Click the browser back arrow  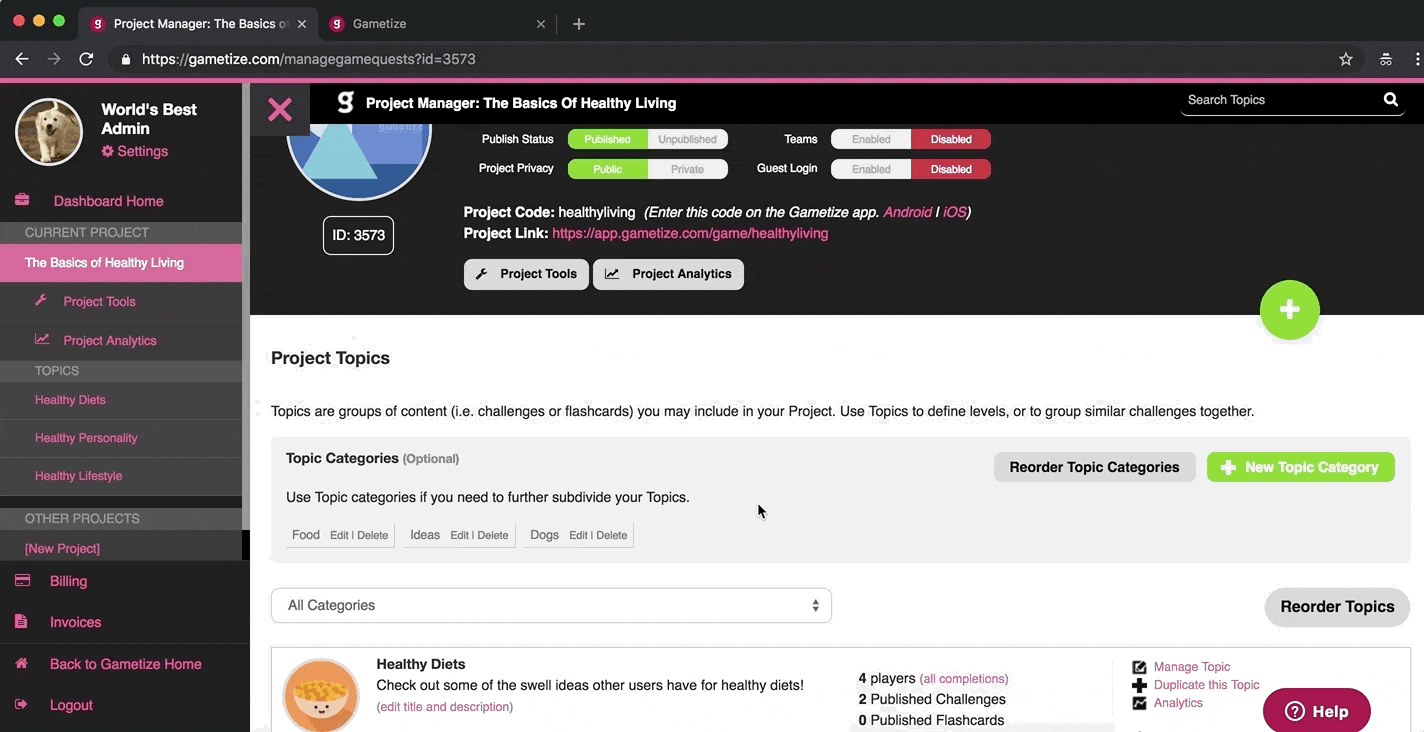pos(22,59)
